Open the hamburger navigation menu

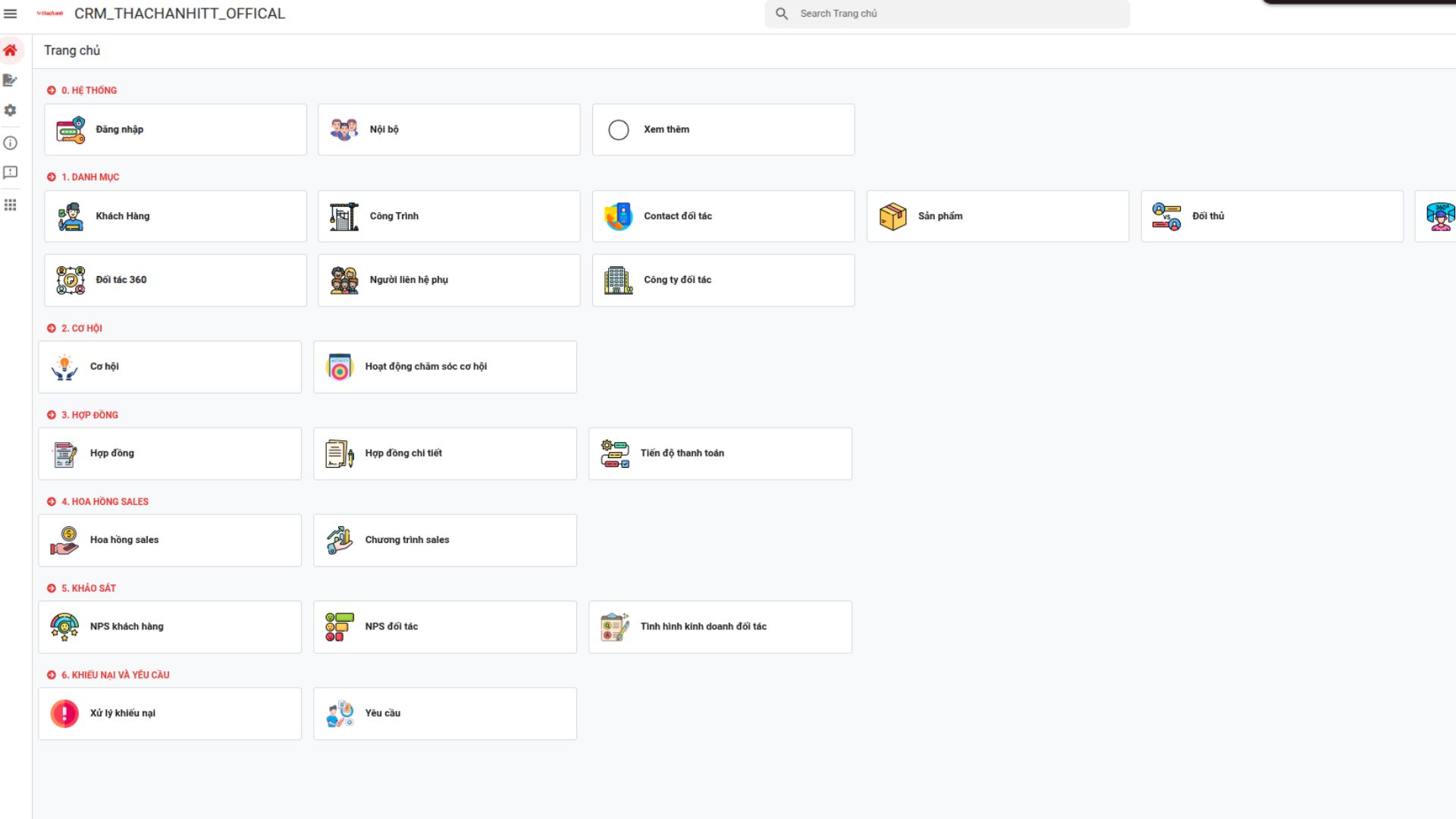pyautogui.click(x=11, y=14)
